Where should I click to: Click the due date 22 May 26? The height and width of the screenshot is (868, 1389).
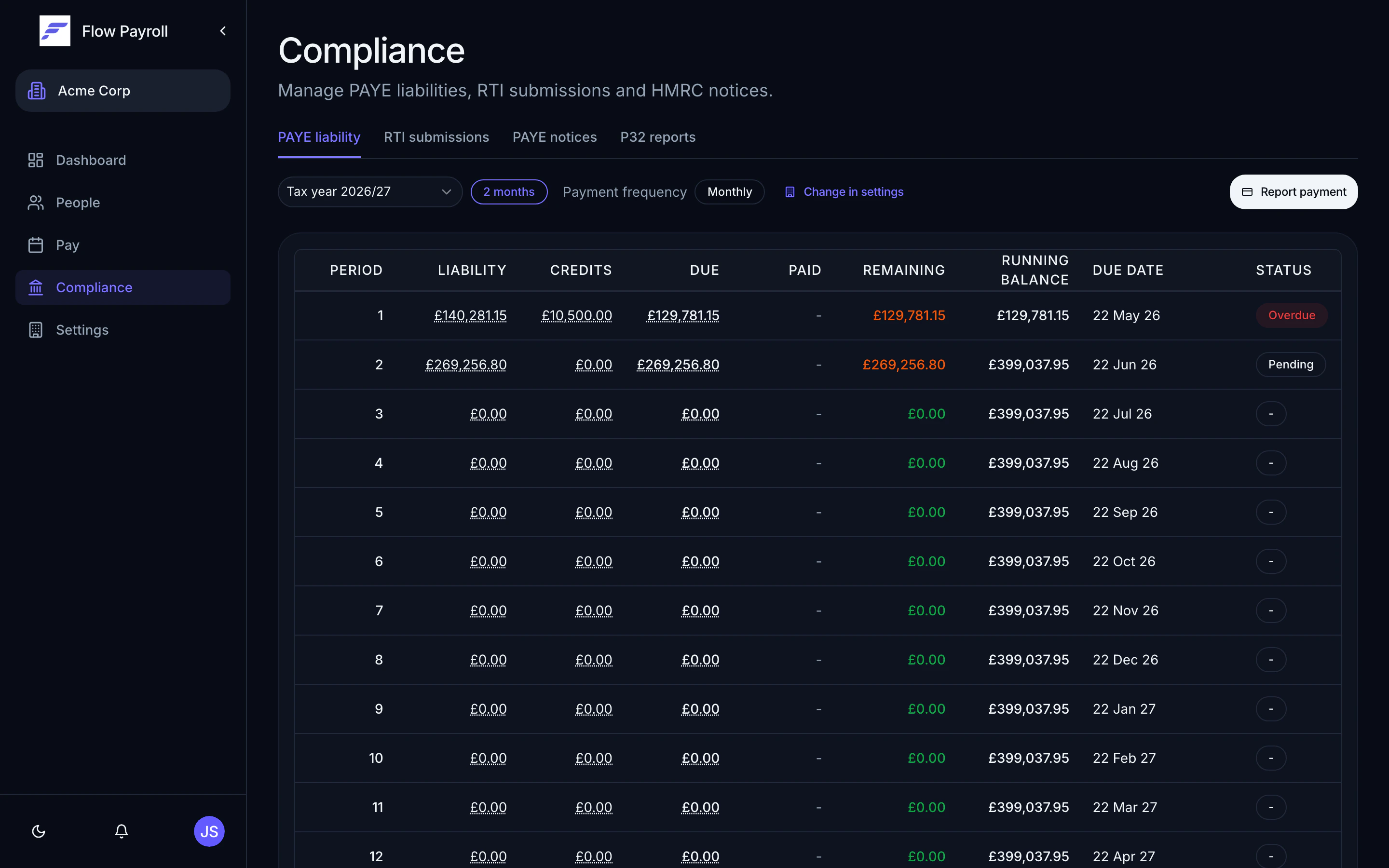coord(1126,315)
